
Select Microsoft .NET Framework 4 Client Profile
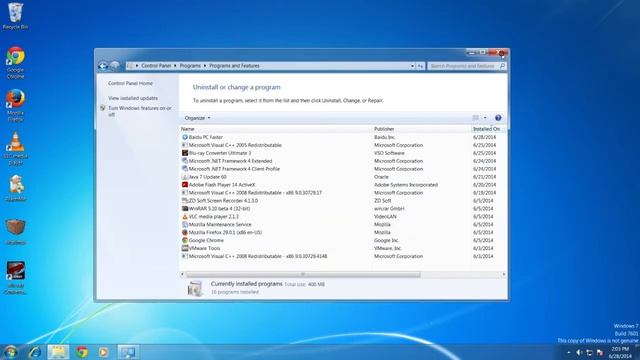click(234, 169)
